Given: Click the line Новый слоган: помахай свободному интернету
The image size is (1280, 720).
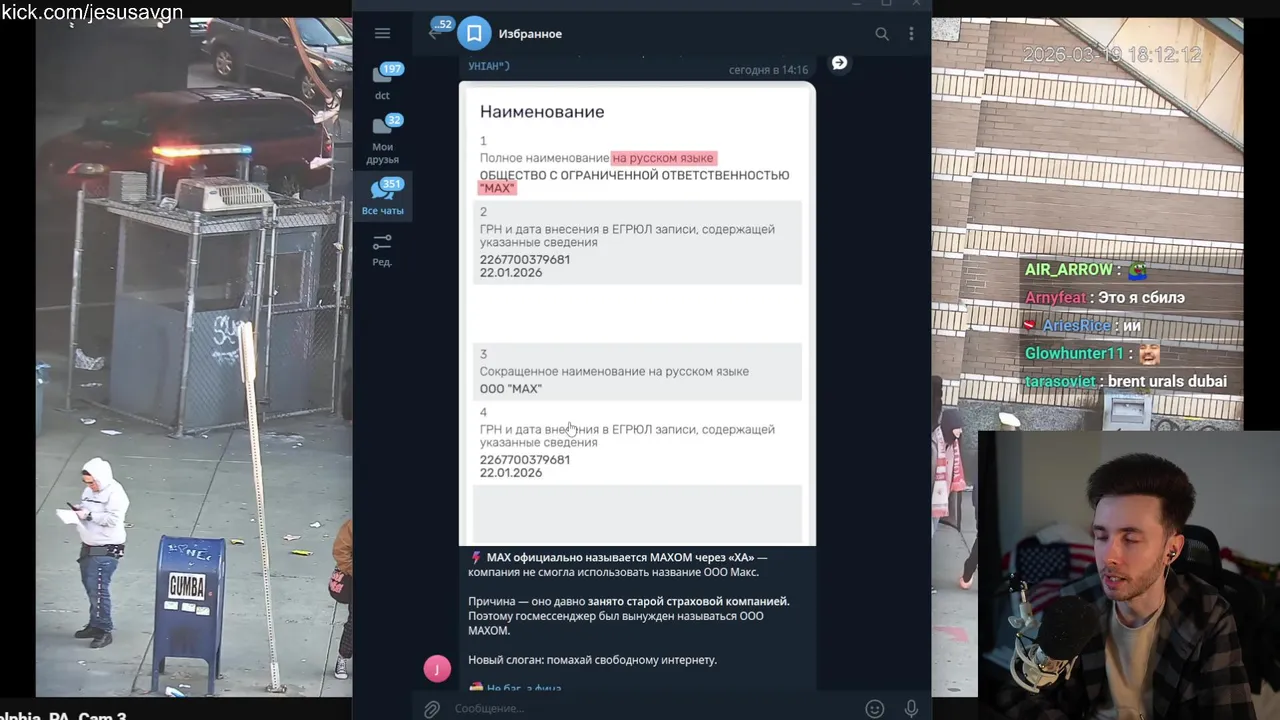Looking at the screenshot, I should [x=592, y=660].
